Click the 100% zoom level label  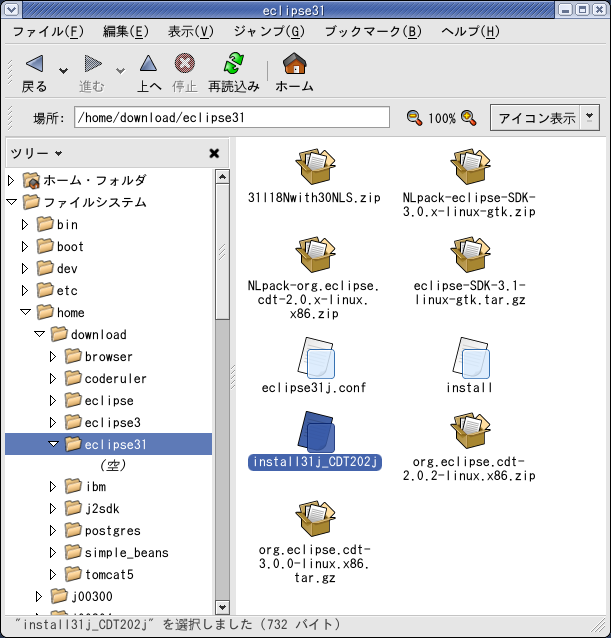(442, 118)
